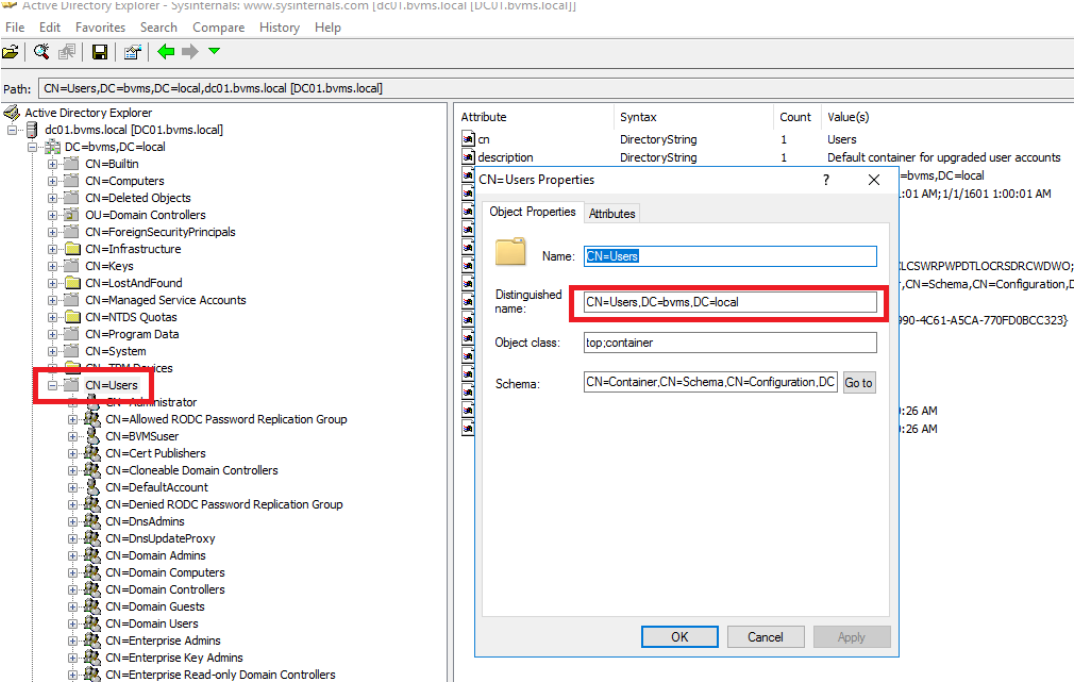Viewport: 1075px width, 682px height.
Task: Expand the OU=Domain Controllers node
Action: pyautogui.click(x=53, y=215)
